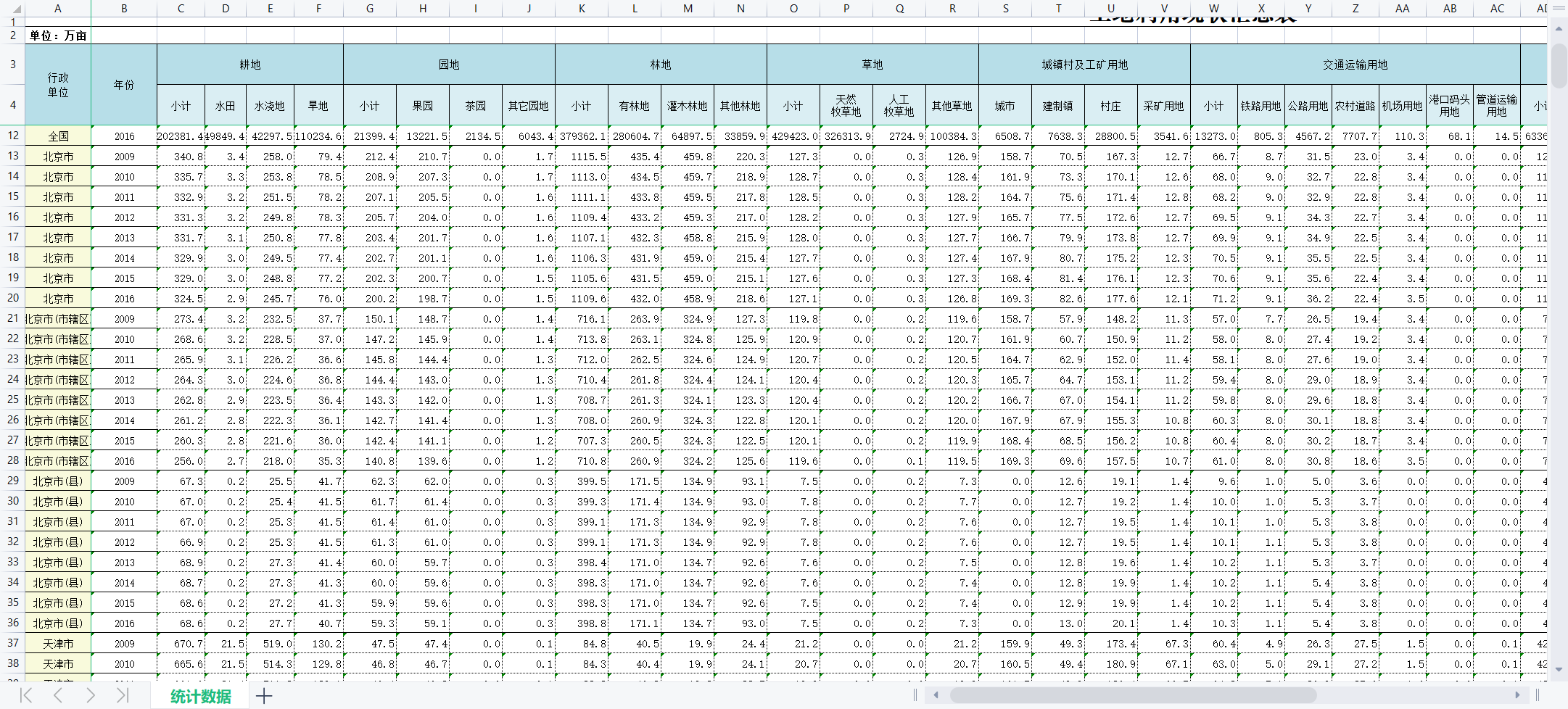Jump to the first sheet tab

click(26, 696)
